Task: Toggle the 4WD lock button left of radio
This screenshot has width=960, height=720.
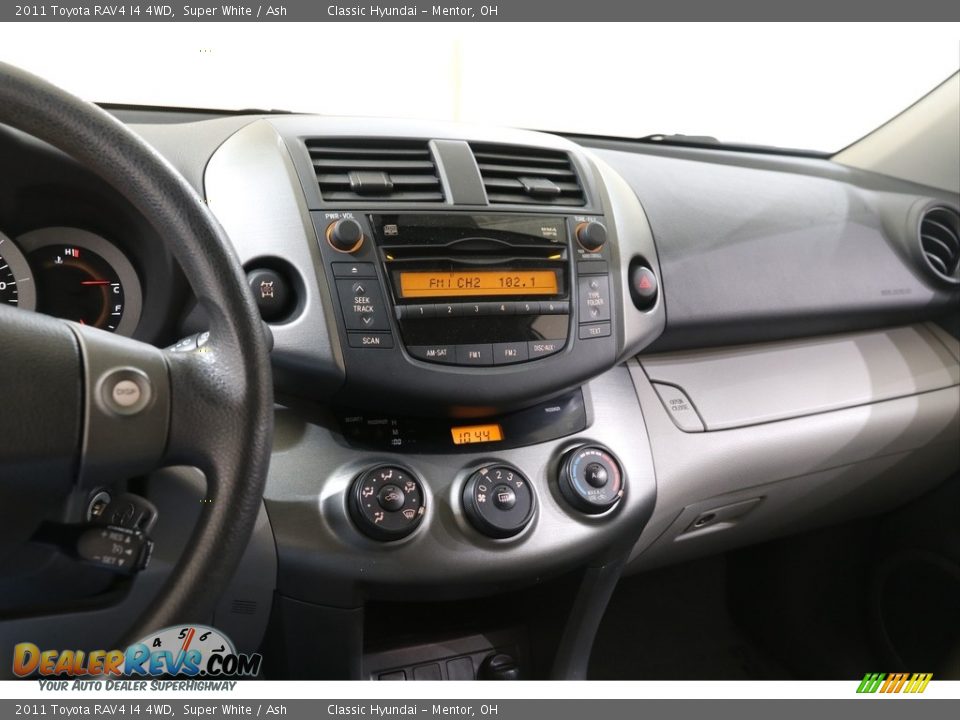Action: coord(267,290)
